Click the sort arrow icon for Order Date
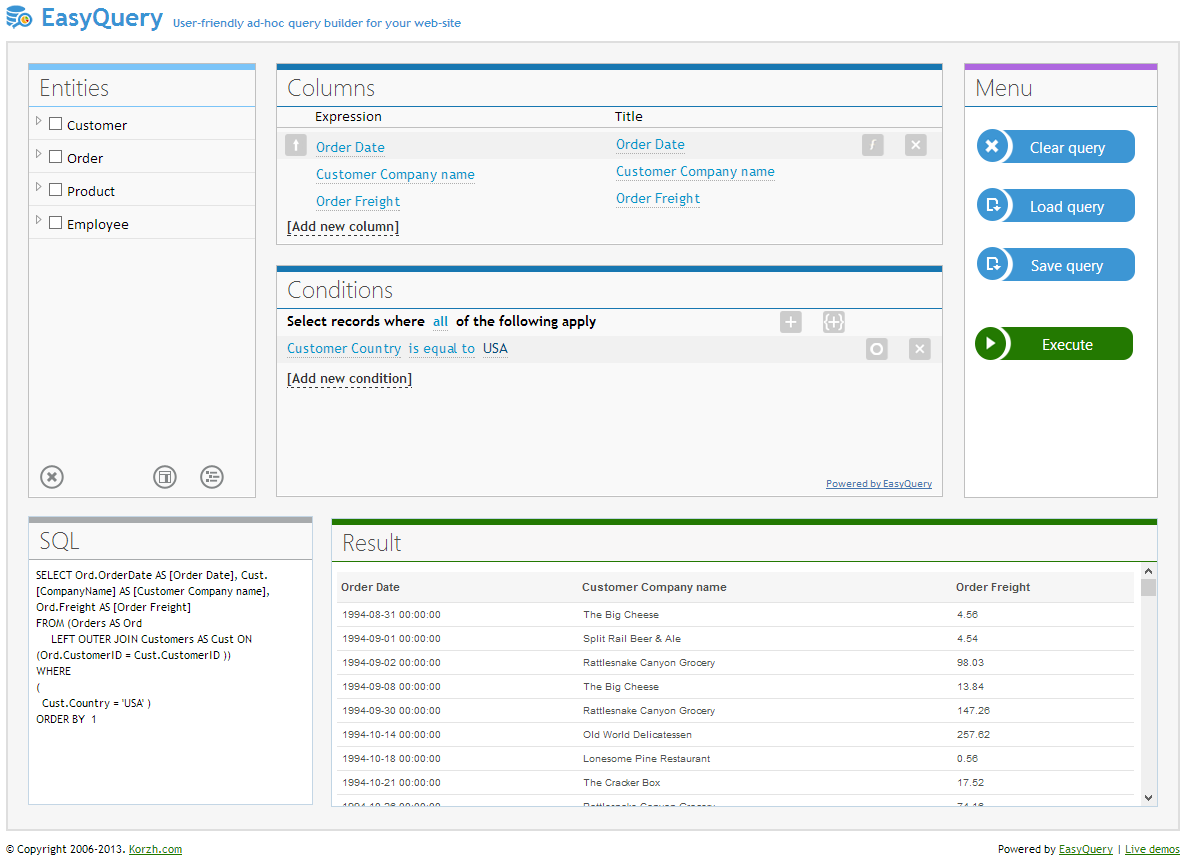The image size is (1190, 862). point(295,146)
